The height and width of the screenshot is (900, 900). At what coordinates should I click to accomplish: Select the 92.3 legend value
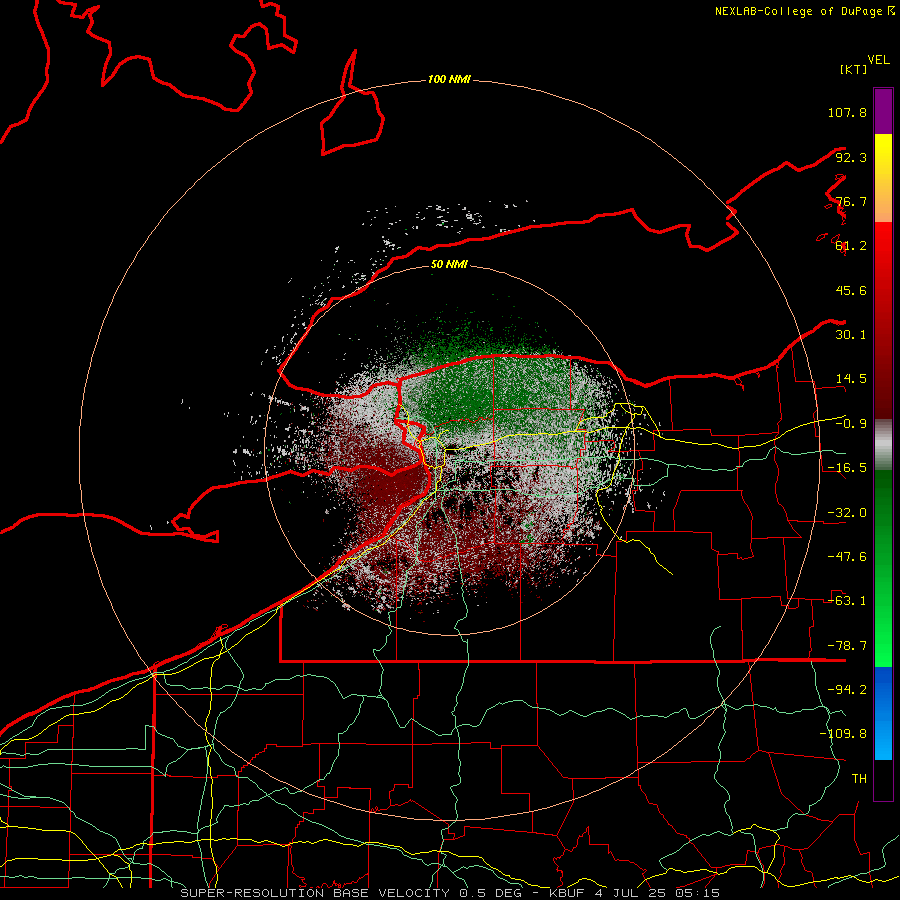pos(851,157)
